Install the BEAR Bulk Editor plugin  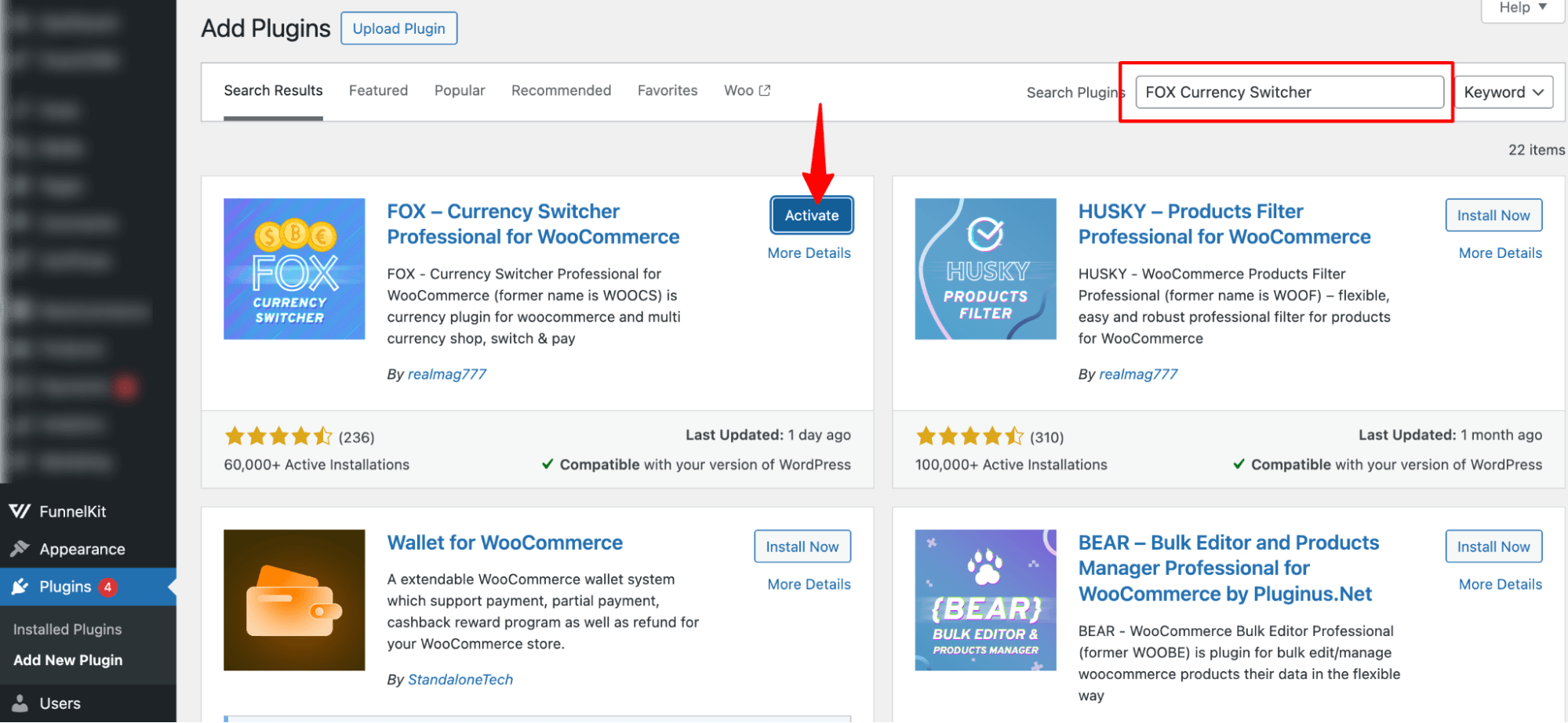pyautogui.click(x=1493, y=547)
